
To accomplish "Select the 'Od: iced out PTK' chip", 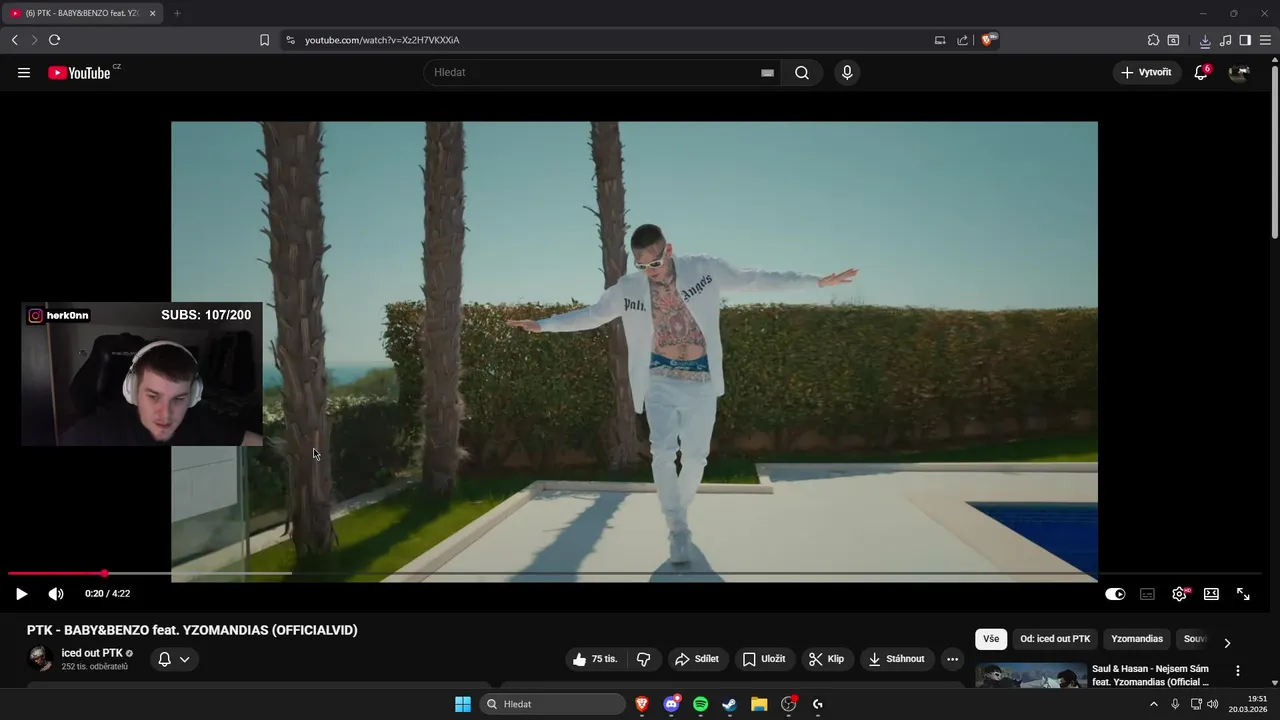I will pos(1055,639).
